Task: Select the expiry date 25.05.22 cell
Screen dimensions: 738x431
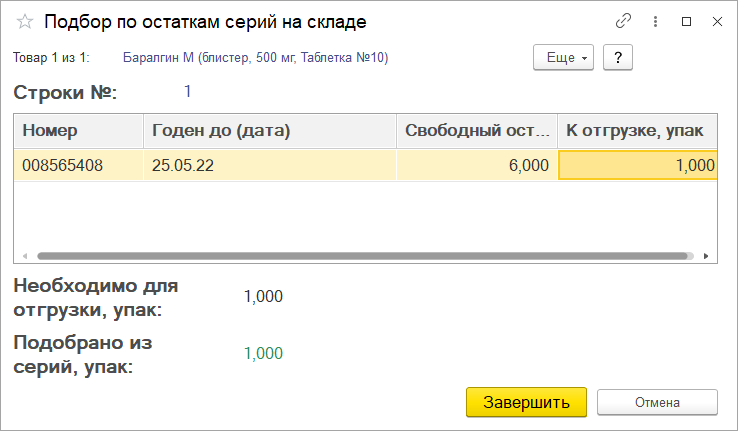Action: [x=270, y=165]
